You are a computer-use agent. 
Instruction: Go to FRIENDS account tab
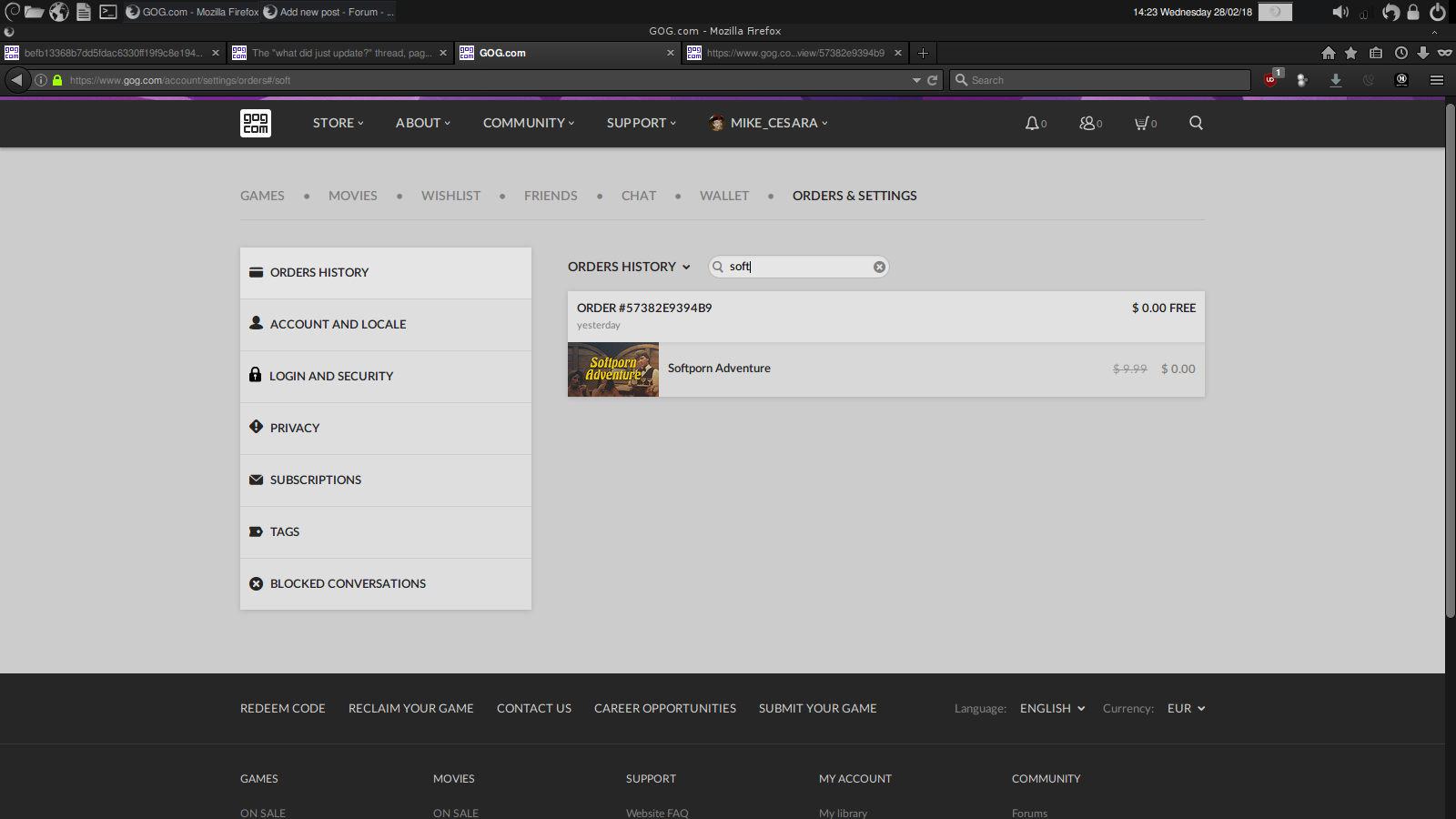pos(551,196)
